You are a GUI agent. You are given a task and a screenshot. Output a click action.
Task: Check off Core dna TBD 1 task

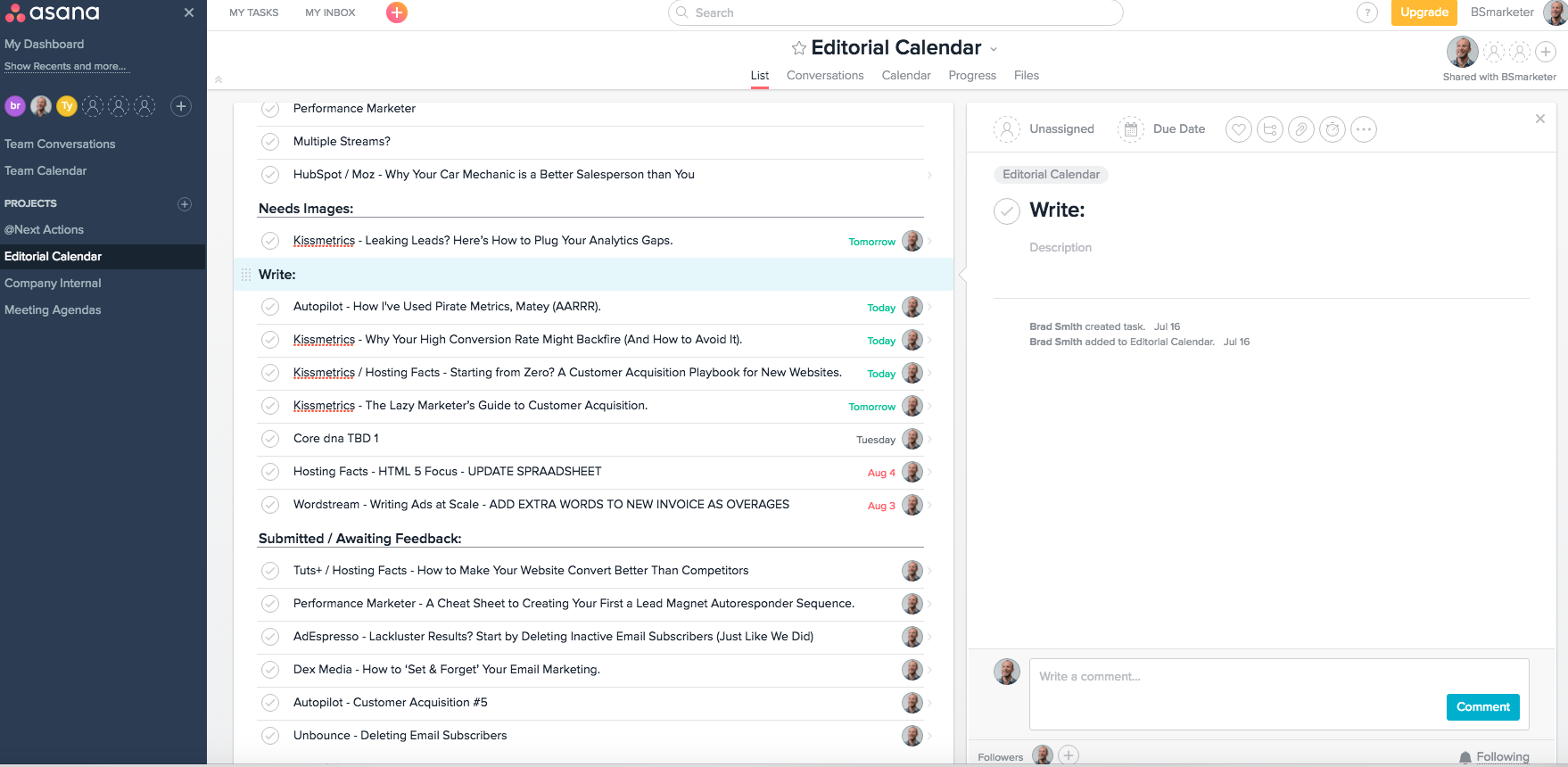tap(270, 439)
